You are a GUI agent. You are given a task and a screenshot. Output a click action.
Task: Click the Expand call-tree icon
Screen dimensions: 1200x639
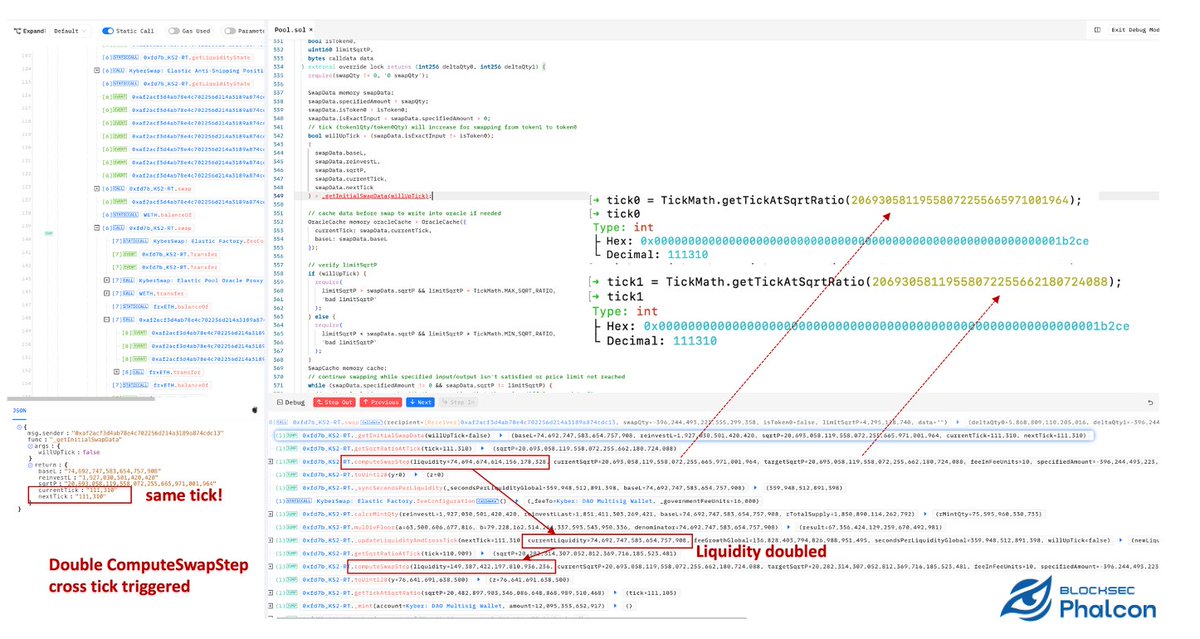tap(18, 31)
